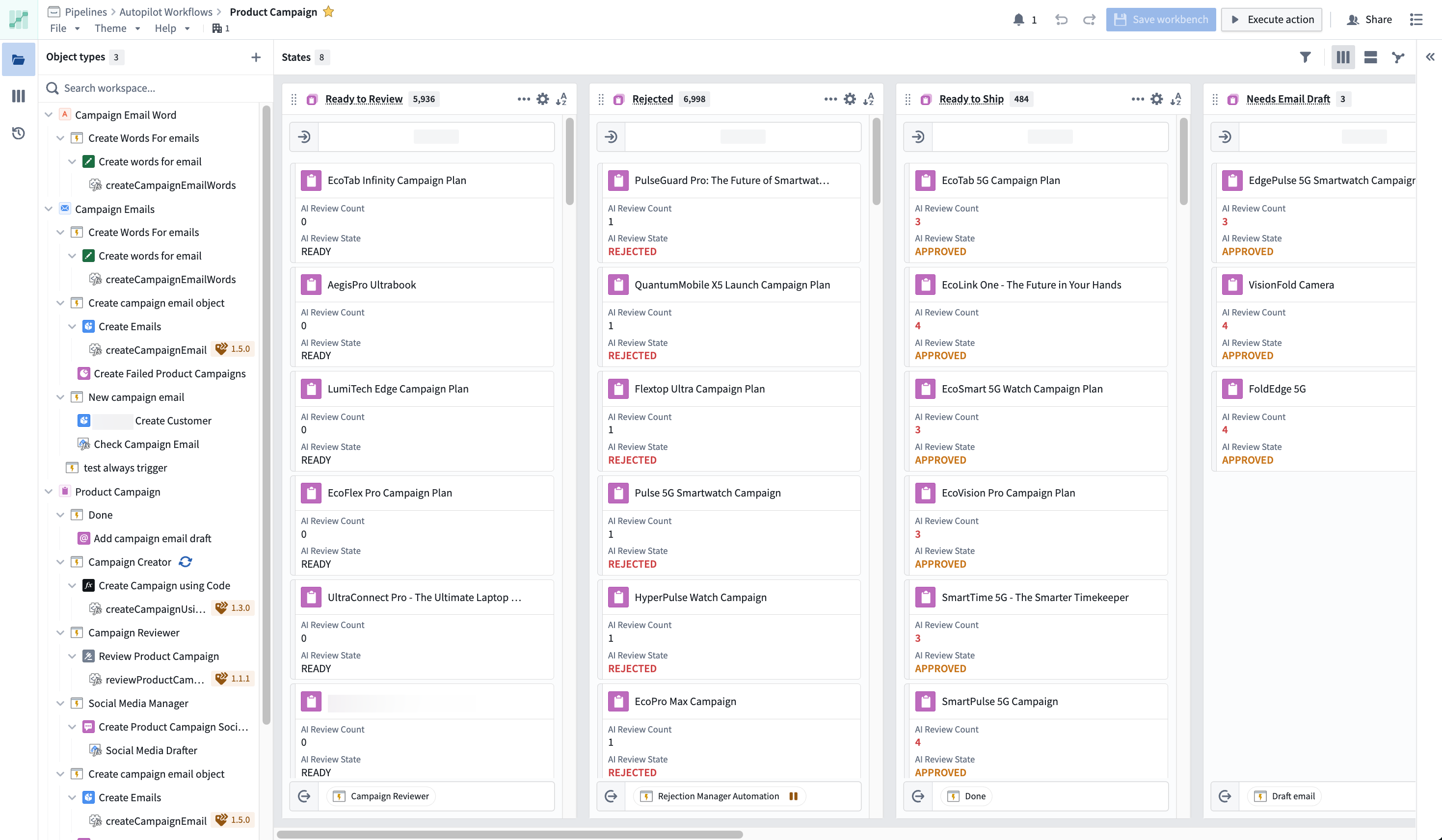1442x840 pixels.
Task: Sort the Ready to Review column alphabetically
Action: point(561,99)
